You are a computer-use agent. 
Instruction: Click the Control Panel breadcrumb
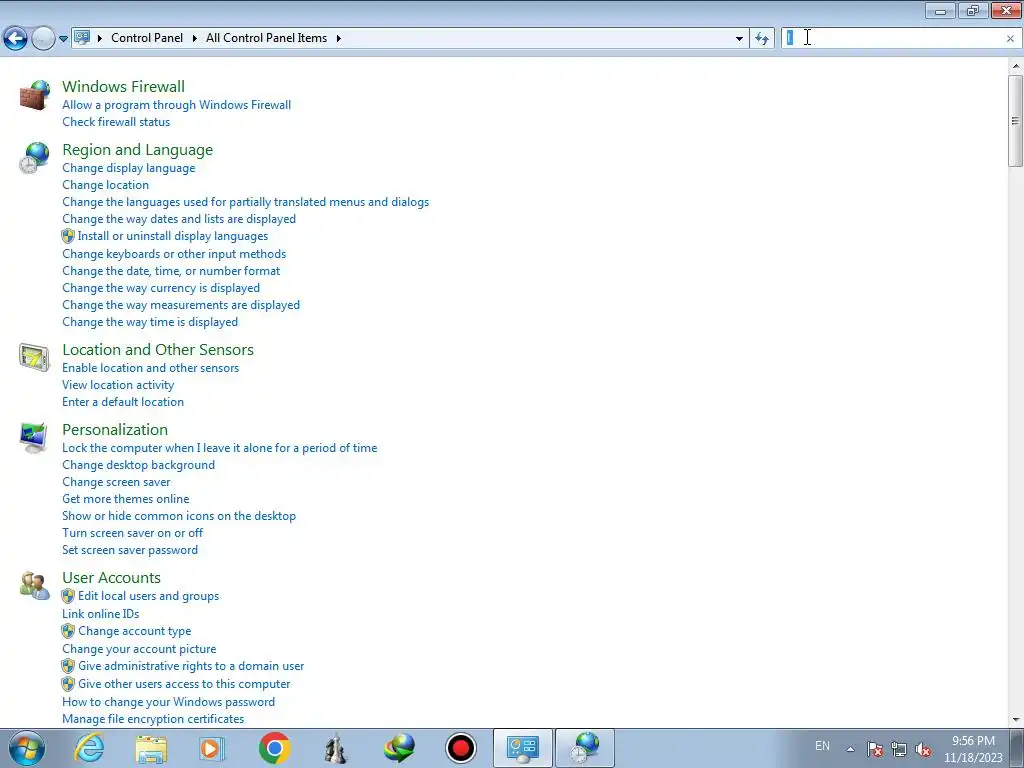(x=147, y=38)
